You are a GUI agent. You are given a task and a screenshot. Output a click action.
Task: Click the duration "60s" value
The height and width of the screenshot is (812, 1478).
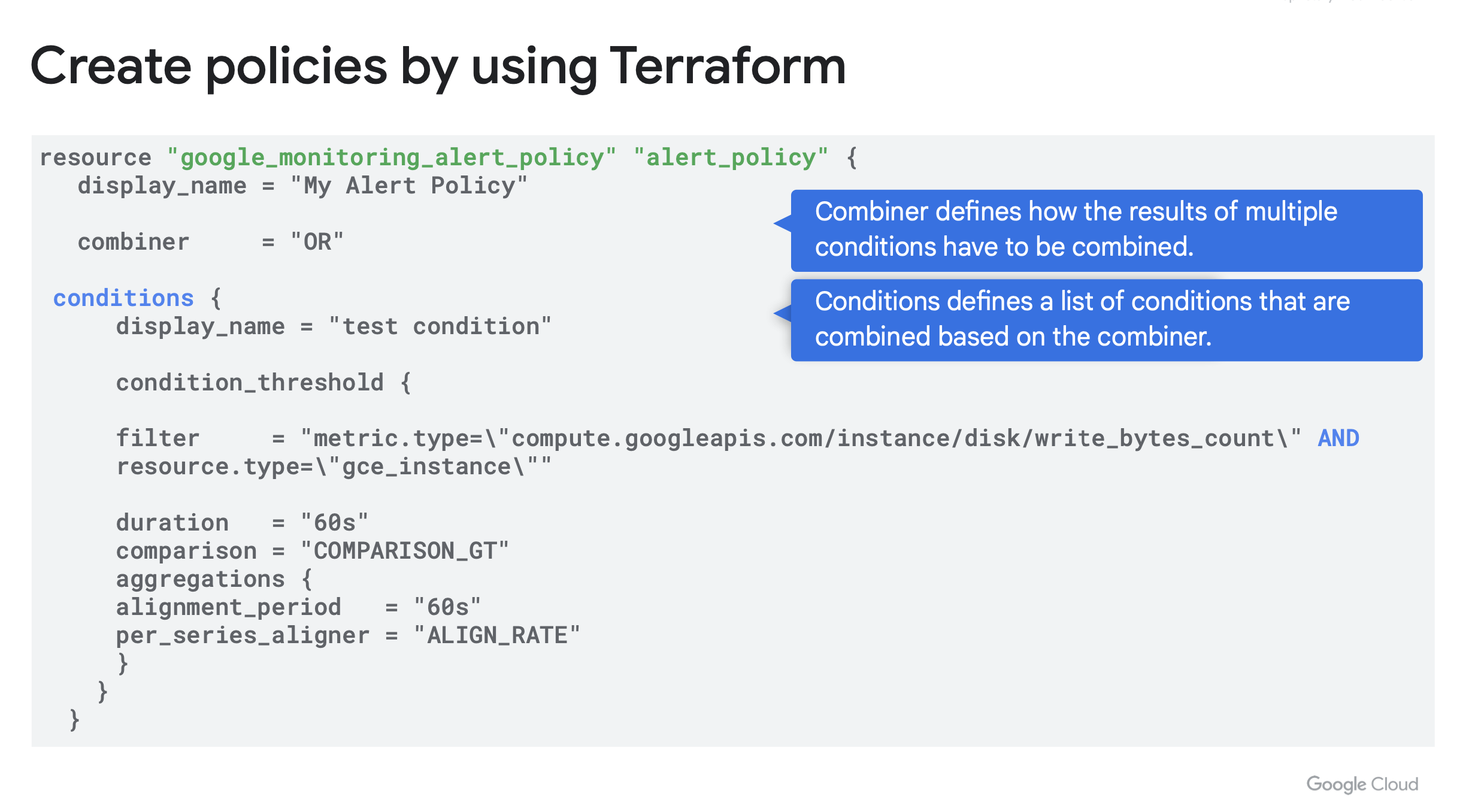334,523
